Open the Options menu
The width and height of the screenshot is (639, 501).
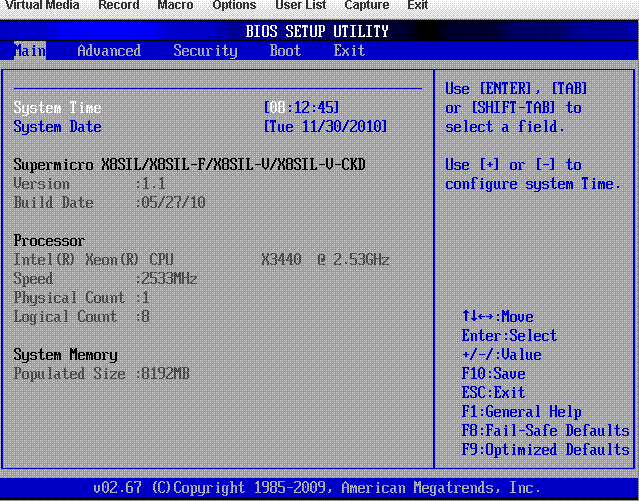[x=234, y=5]
